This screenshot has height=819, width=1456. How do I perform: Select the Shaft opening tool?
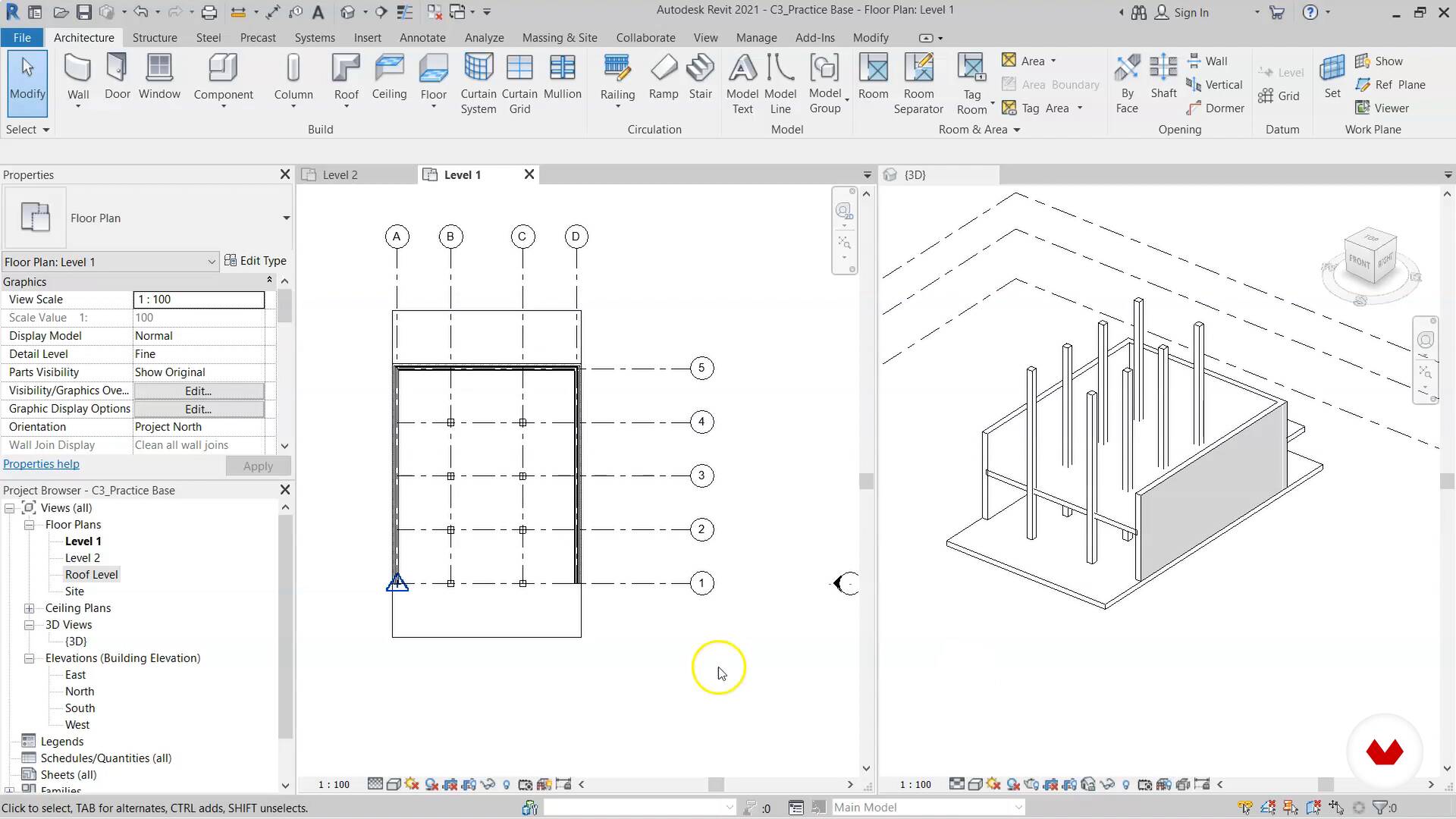coord(1163,77)
